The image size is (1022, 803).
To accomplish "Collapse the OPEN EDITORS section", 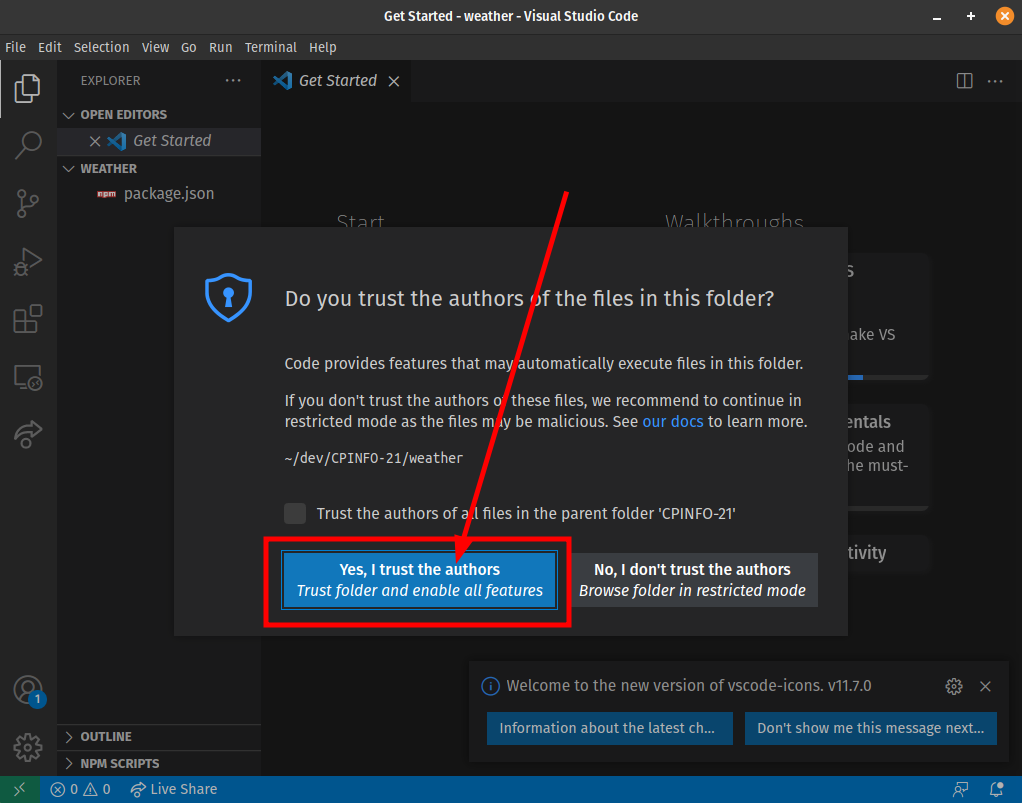I will pyautogui.click(x=68, y=114).
